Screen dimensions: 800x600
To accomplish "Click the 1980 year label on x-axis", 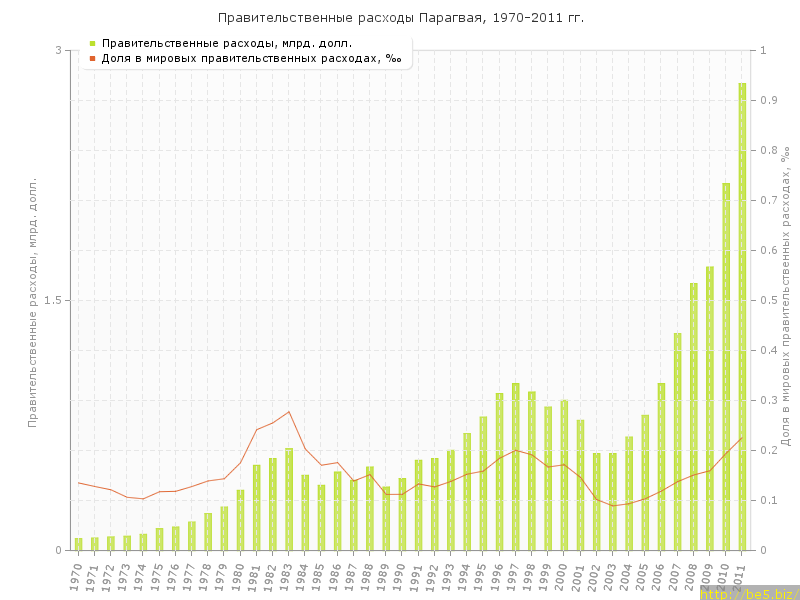I will pyautogui.click(x=238, y=577).
